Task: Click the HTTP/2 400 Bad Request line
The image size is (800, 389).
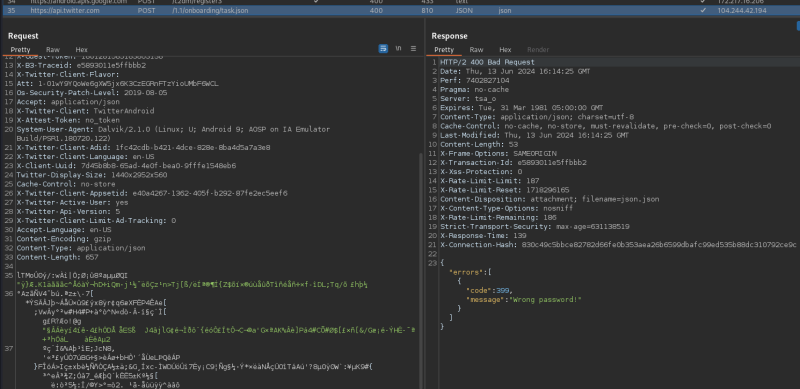Action: pyautogui.click(x=487, y=62)
